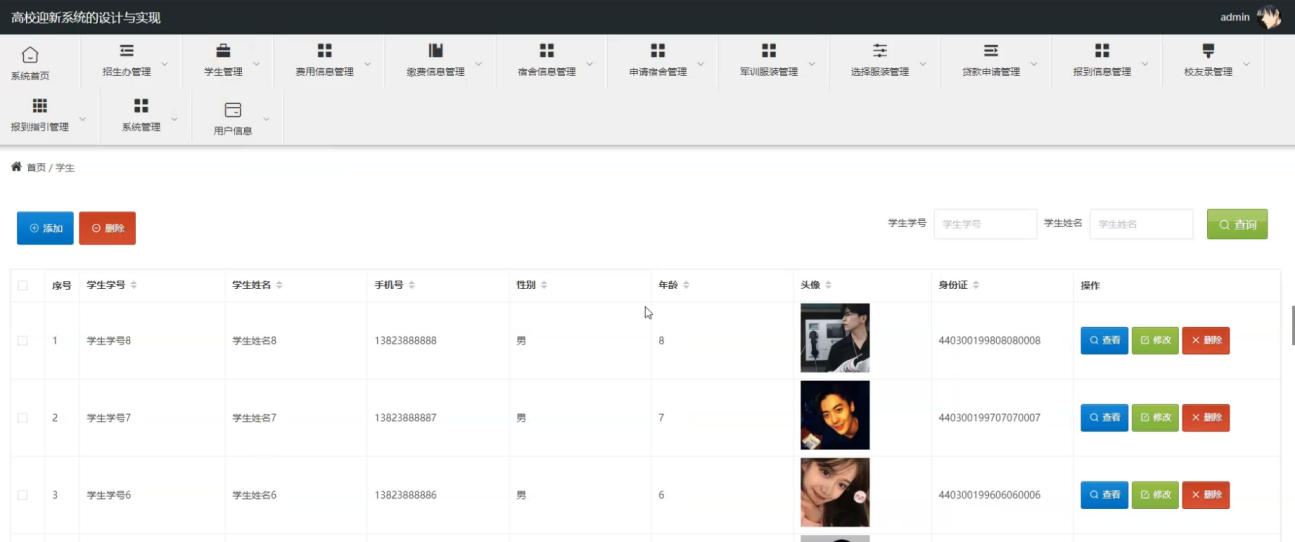Click the avatar photo of 学生姓名6

(835, 492)
